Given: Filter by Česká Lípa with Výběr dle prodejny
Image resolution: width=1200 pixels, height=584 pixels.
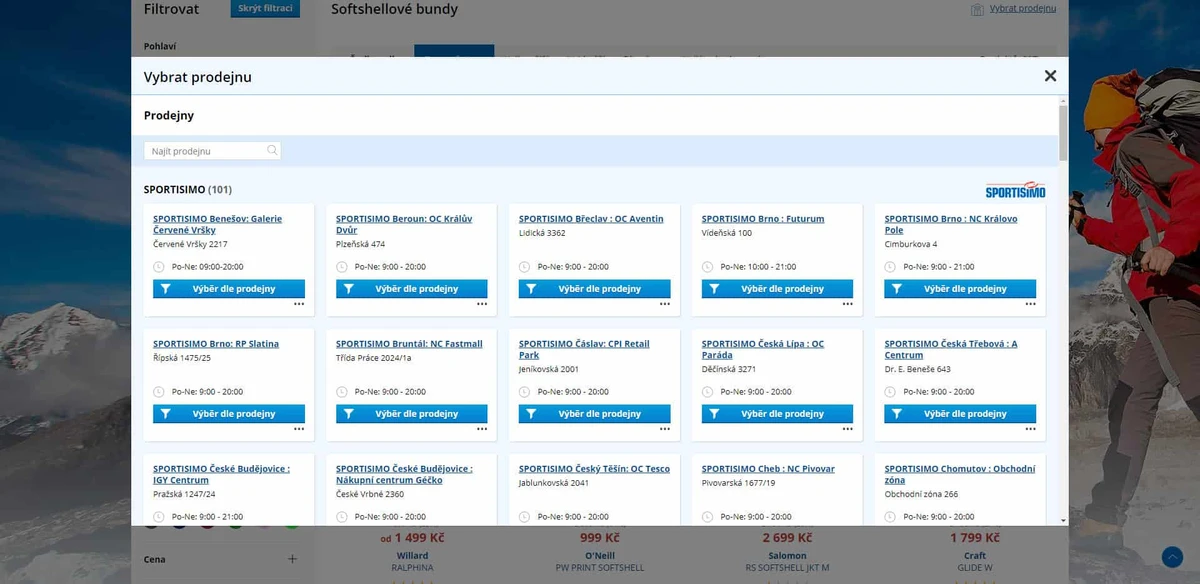Looking at the screenshot, I should pos(778,414).
